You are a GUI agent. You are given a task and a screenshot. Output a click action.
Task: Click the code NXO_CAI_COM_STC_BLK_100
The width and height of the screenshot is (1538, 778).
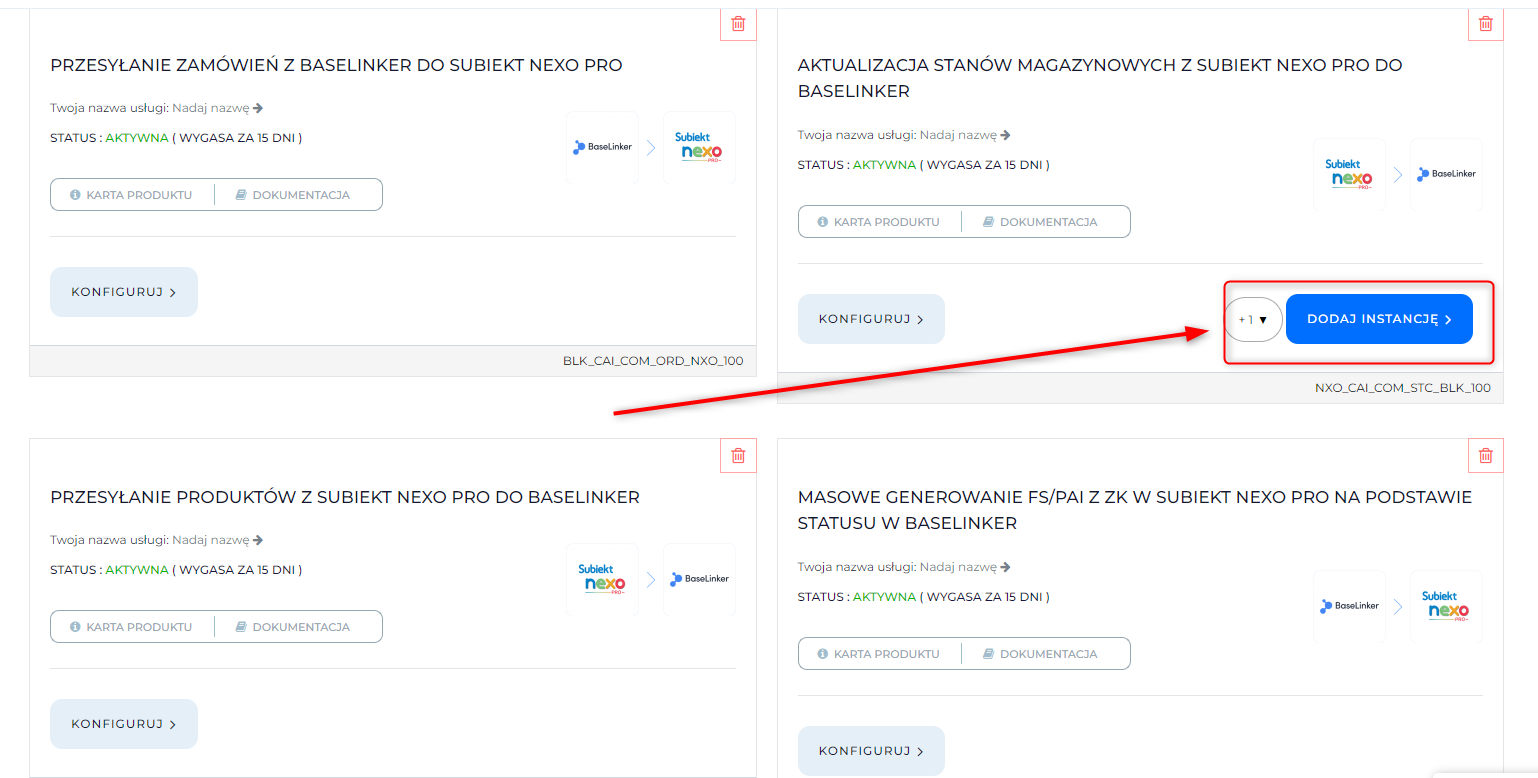pos(1403,388)
